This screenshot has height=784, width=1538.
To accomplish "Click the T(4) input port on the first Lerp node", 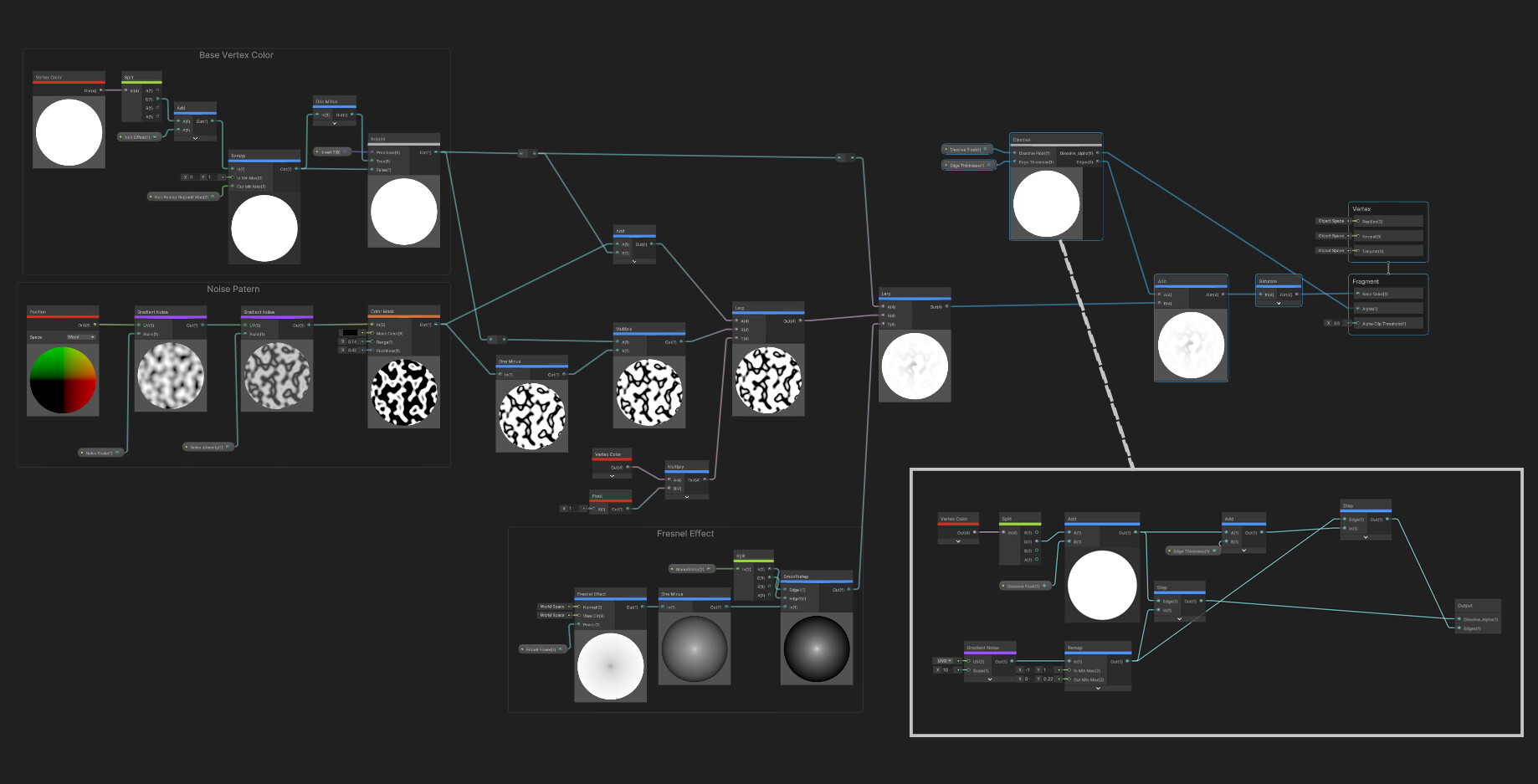I will (735, 338).
